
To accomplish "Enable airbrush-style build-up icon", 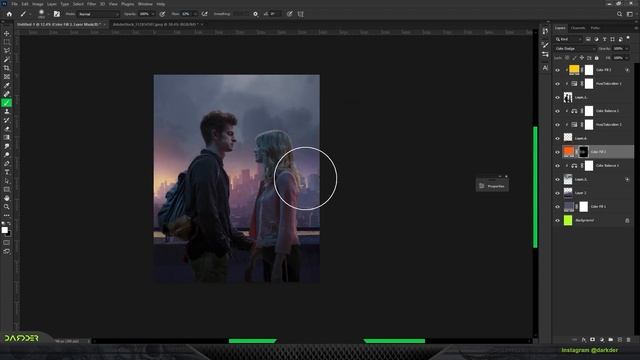I will click(x=204, y=14).
